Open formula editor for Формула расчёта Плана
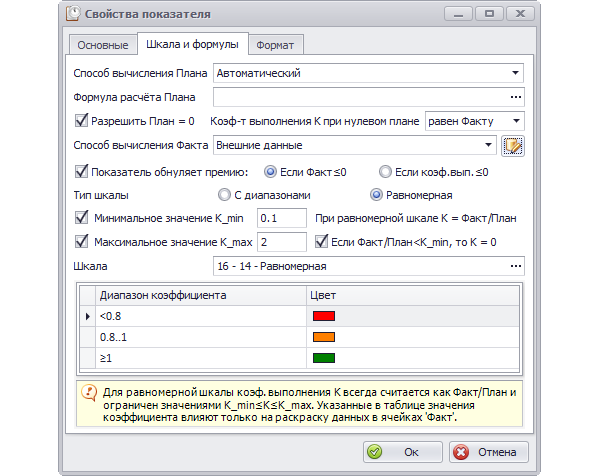This screenshot has height=476, width=600. tap(516, 97)
